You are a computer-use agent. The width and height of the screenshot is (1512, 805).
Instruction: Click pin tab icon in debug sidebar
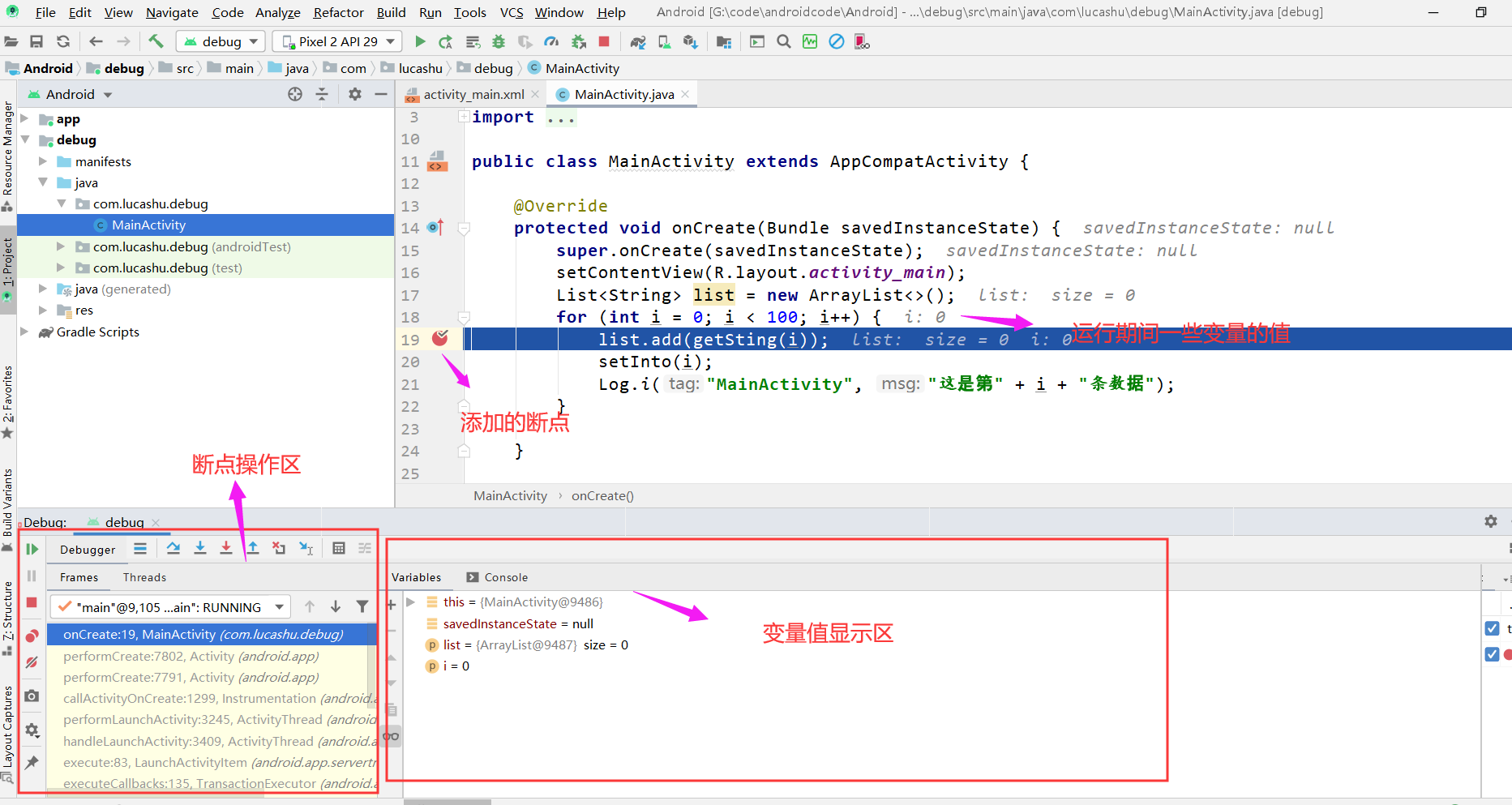click(32, 762)
